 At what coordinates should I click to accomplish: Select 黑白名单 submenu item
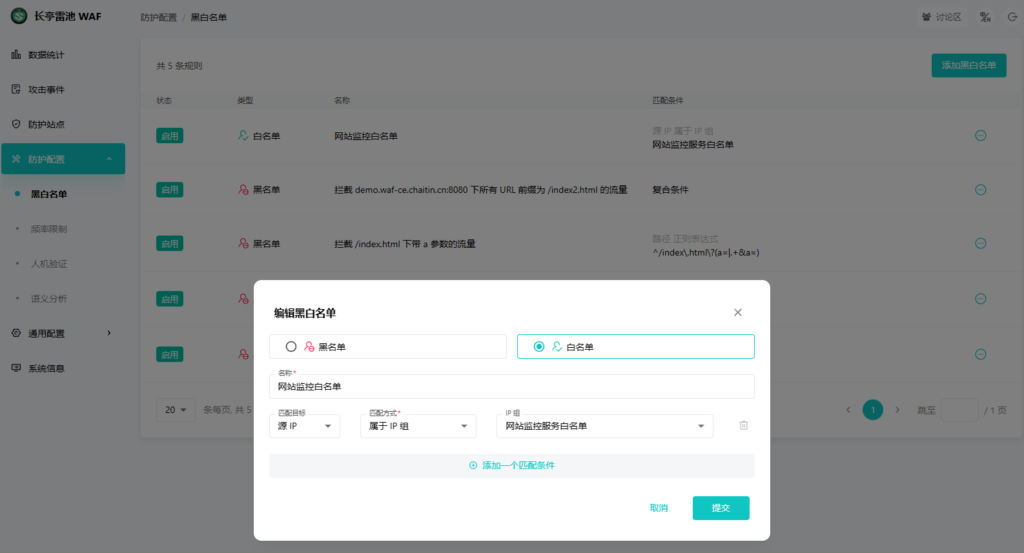coord(49,194)
